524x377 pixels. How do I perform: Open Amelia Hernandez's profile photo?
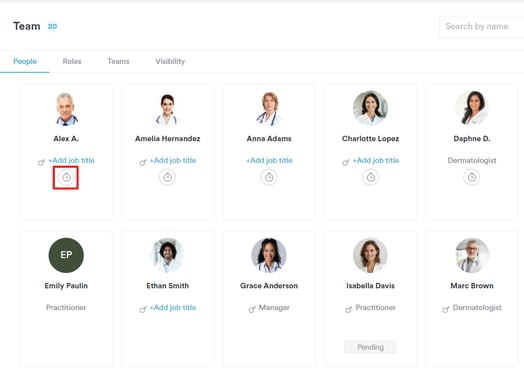tap(167, 109)
